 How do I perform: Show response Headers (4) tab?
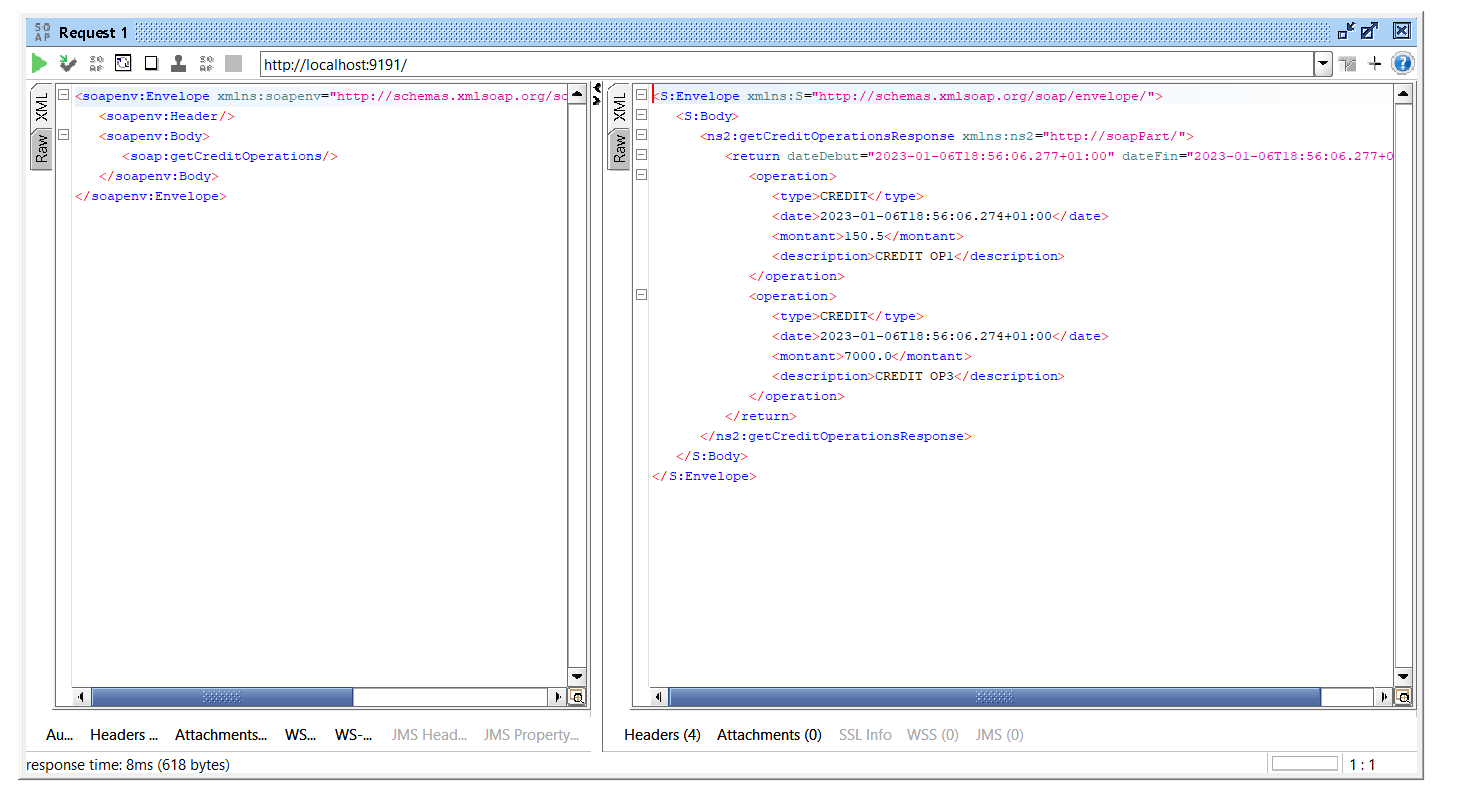(x=662, y=735)
